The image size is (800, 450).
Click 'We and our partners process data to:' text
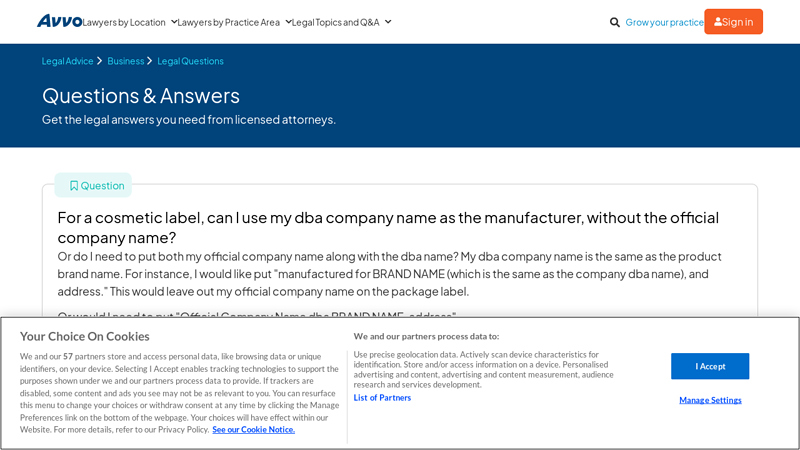[427, 336]
